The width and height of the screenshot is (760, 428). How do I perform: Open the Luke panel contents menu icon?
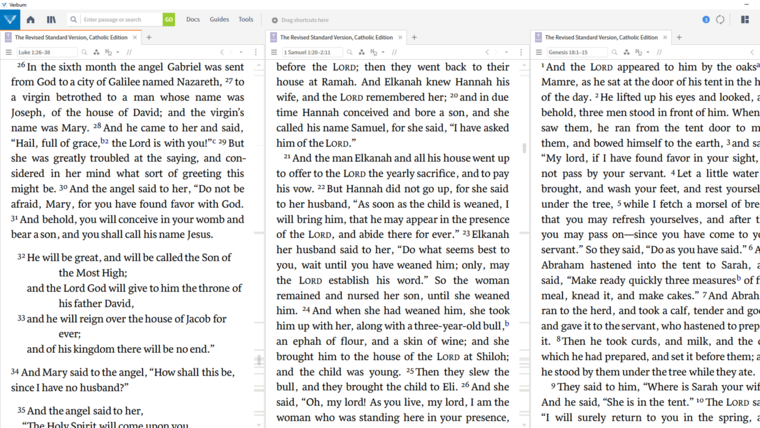click(8, 52)
